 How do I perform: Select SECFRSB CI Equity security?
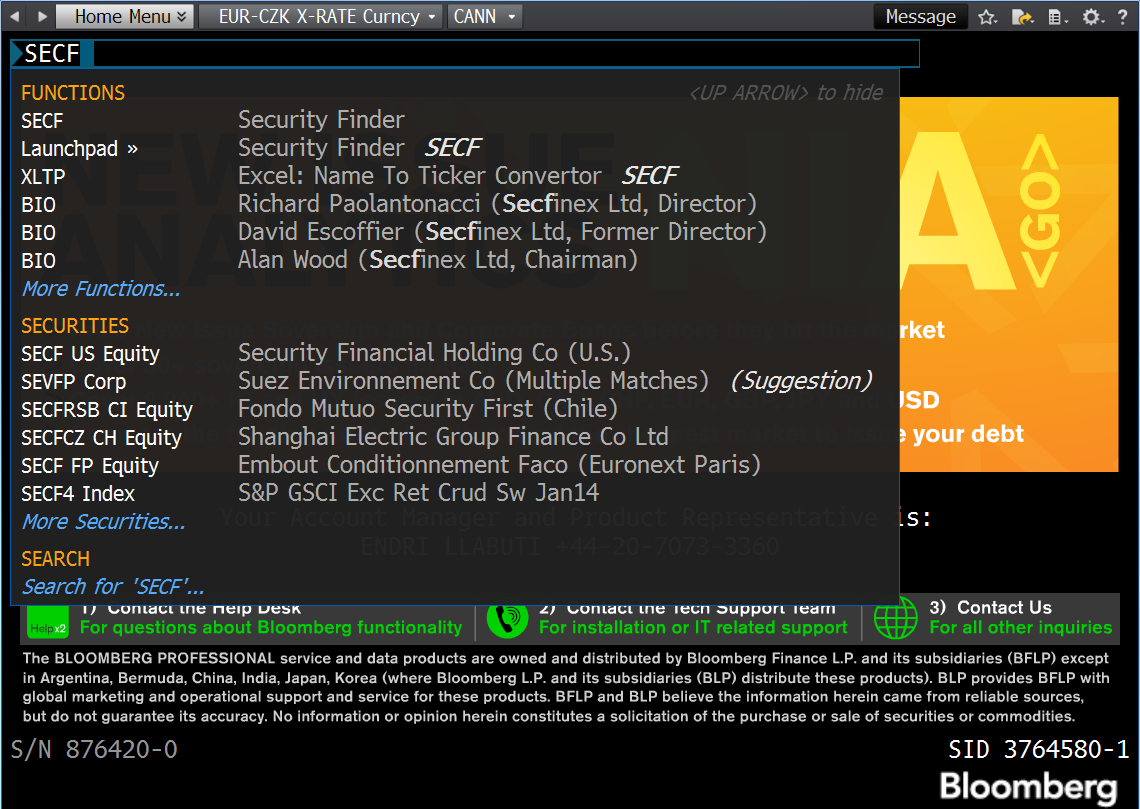point(455,409)
